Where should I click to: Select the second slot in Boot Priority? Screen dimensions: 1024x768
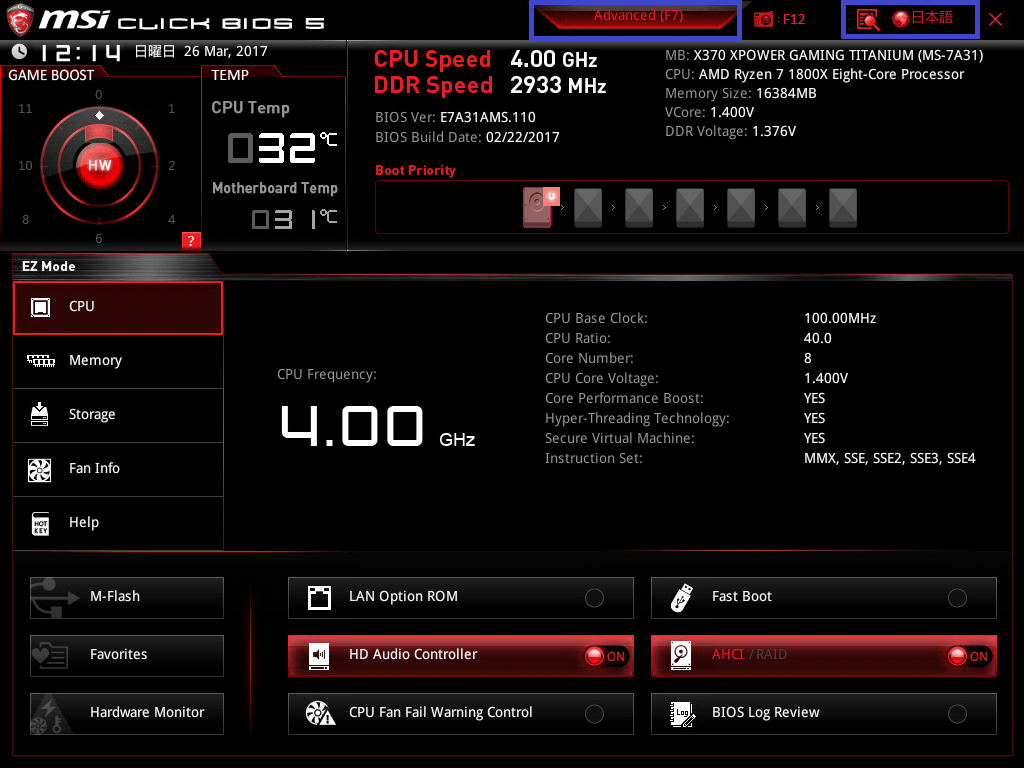pyautogui.click(x=588, y=208)
